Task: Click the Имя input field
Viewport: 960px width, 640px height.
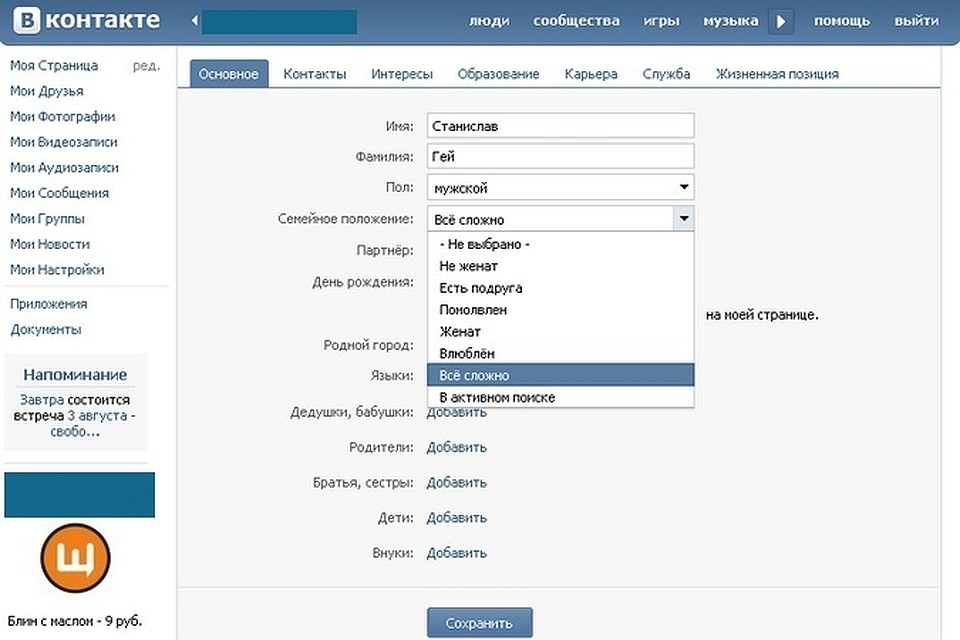Action: 561,126
